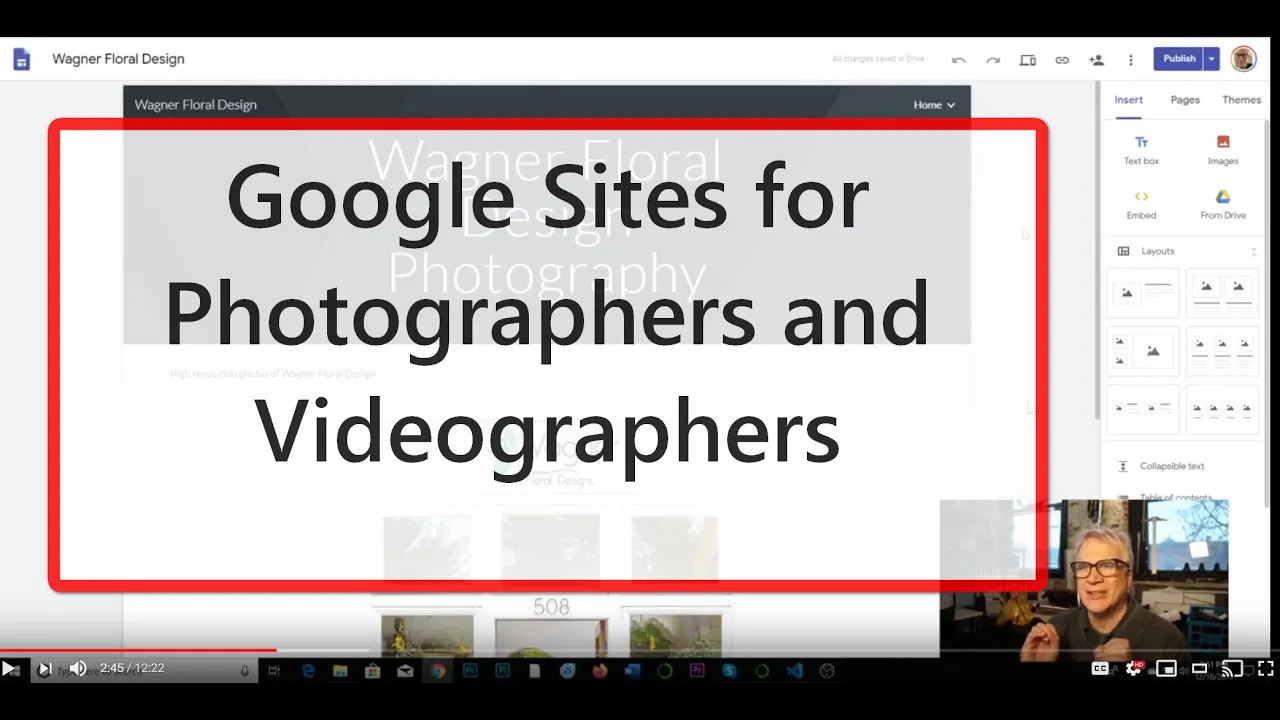Switch the video to miniplayer
The width and height of the screenshot is (1280, 720).
1166,669
